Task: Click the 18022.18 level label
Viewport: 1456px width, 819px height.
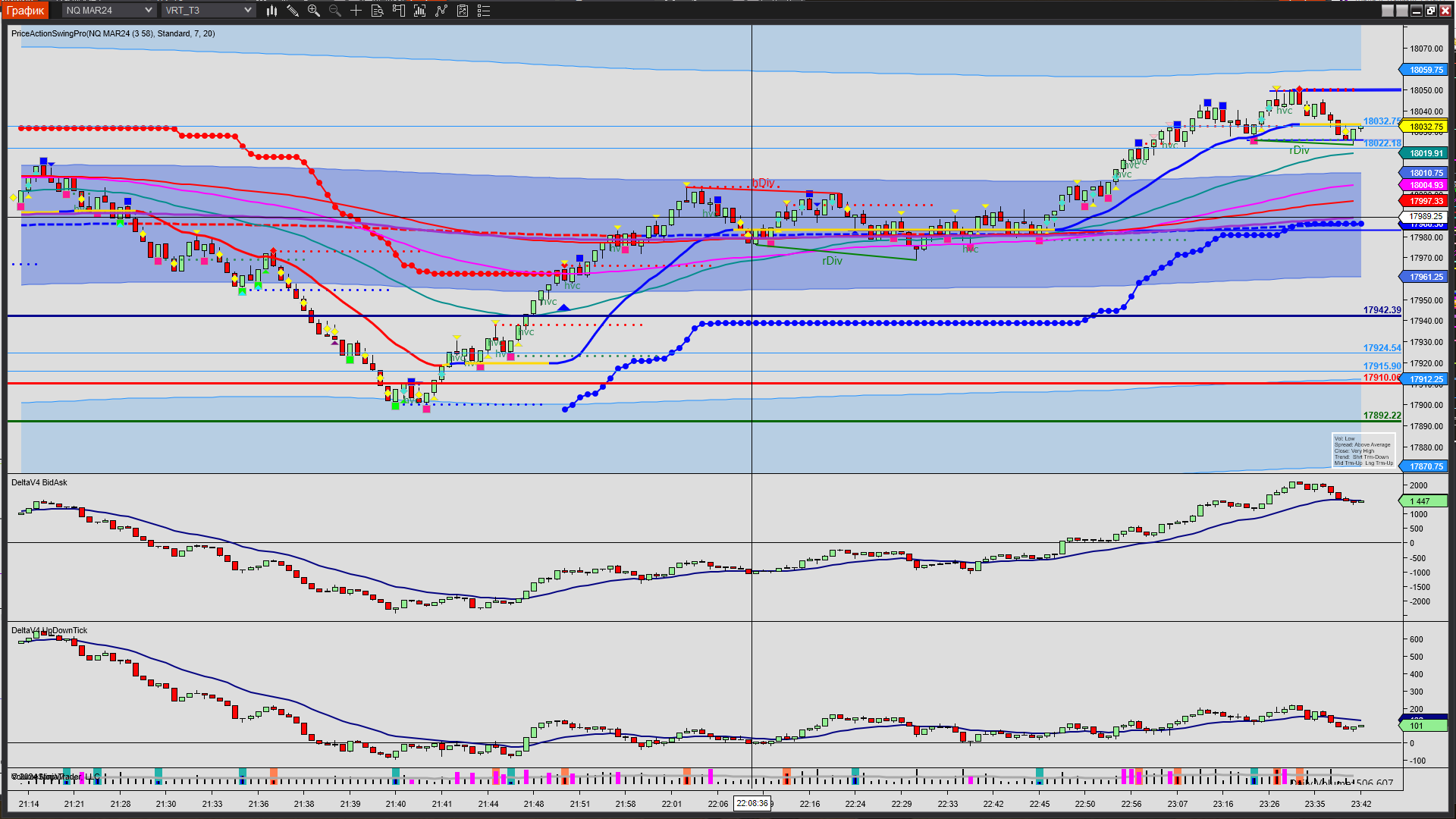Action: point(1382,143)
